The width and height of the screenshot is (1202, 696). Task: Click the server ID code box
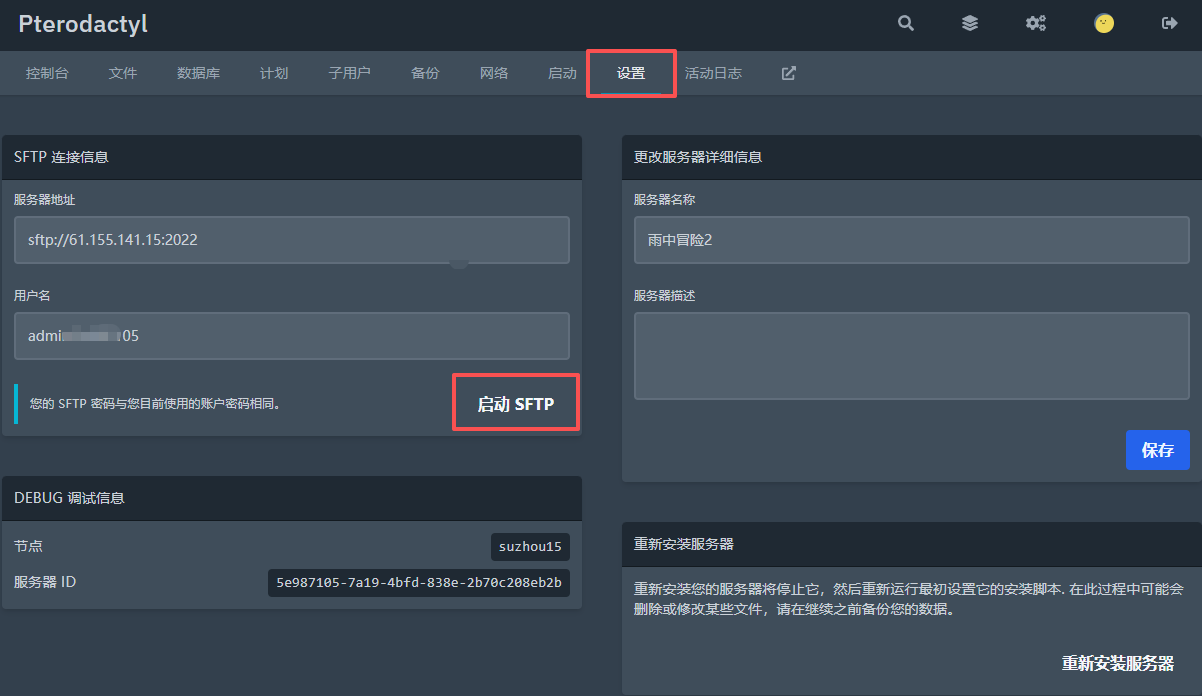418,583
